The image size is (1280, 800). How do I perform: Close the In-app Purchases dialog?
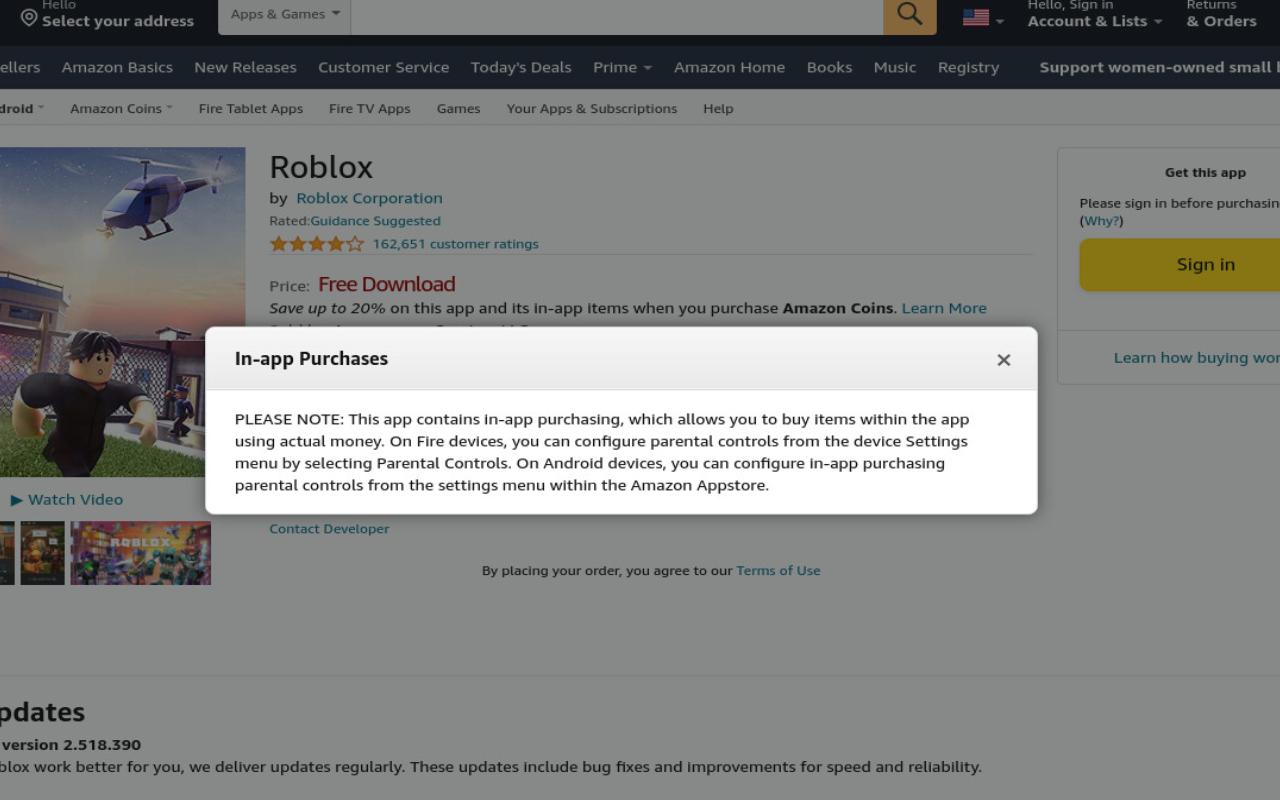[1004, 360]
